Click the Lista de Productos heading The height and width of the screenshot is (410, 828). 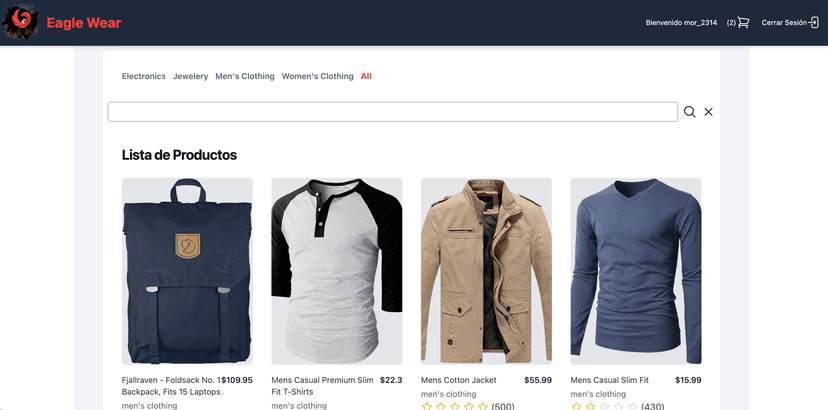[x=180, y=155]
